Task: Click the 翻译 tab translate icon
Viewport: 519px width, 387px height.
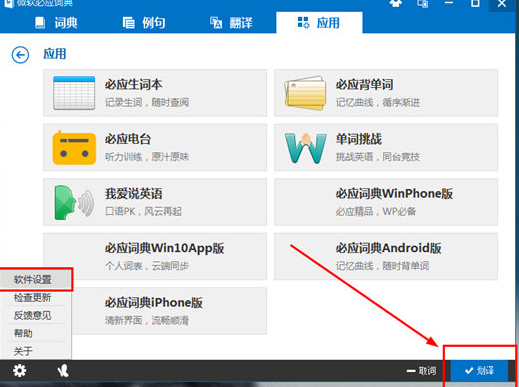Action: (216, 23)
